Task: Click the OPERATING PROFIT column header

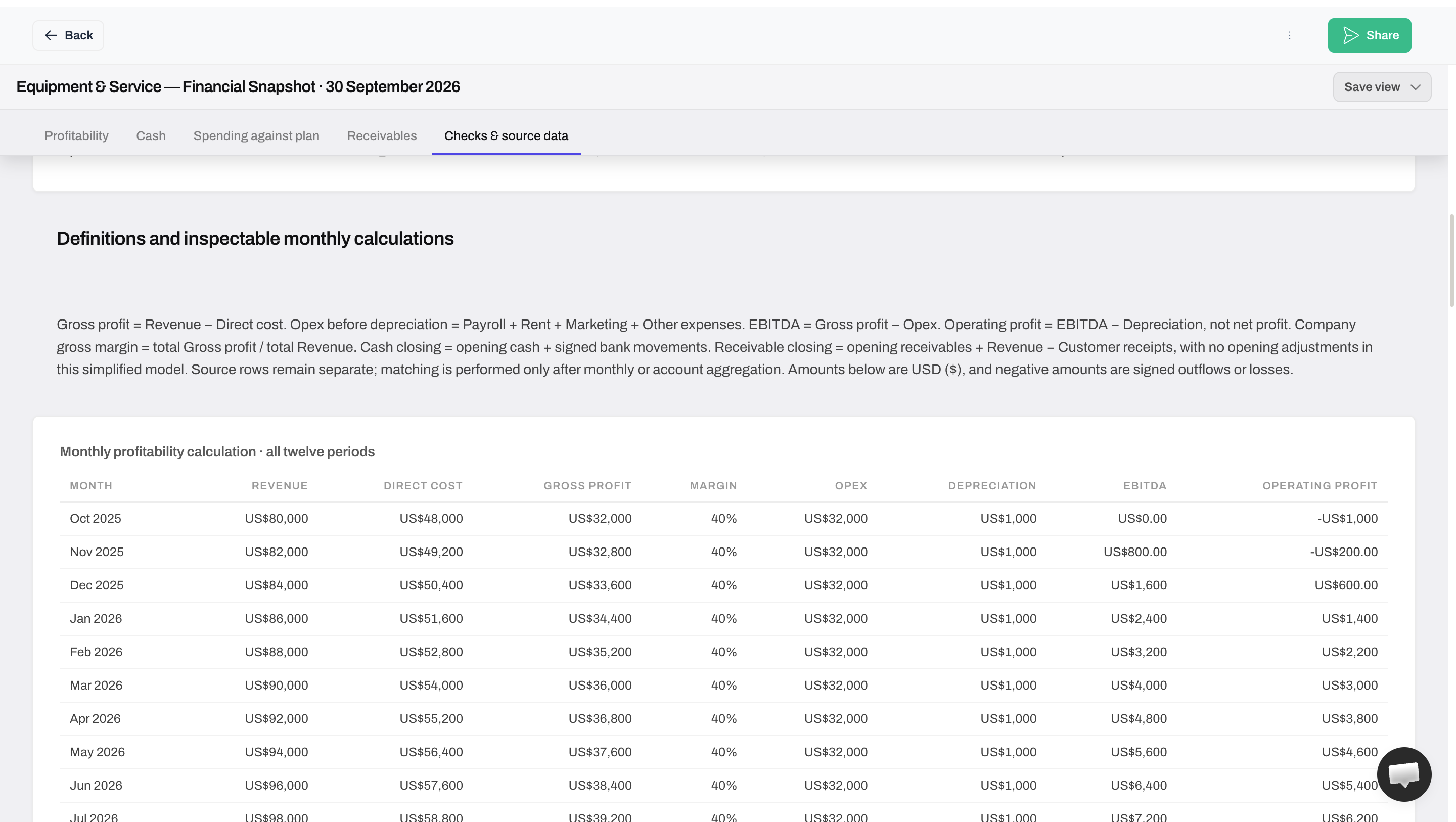Action: [x=1320, y=486]
